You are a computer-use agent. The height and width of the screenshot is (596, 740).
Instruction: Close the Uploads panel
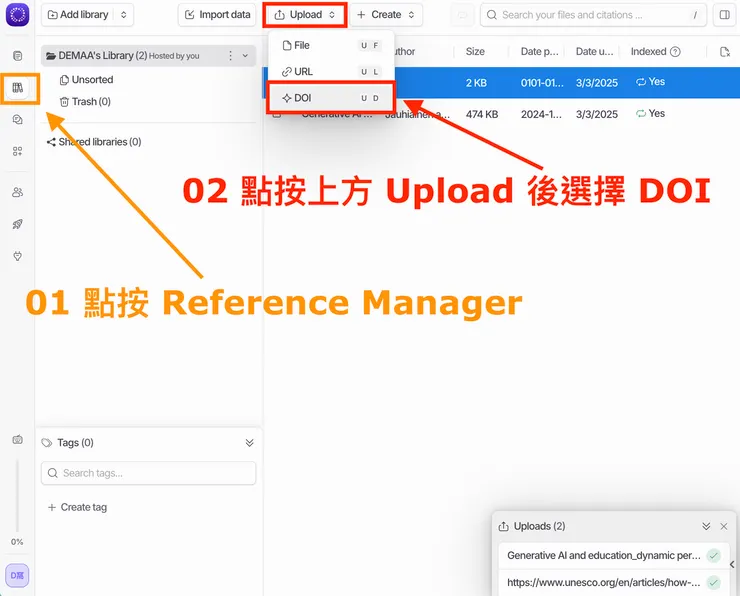point(723,526)
